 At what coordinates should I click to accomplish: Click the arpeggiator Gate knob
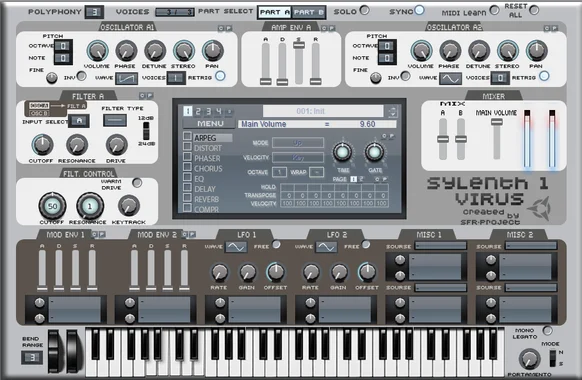coord(375,152)
